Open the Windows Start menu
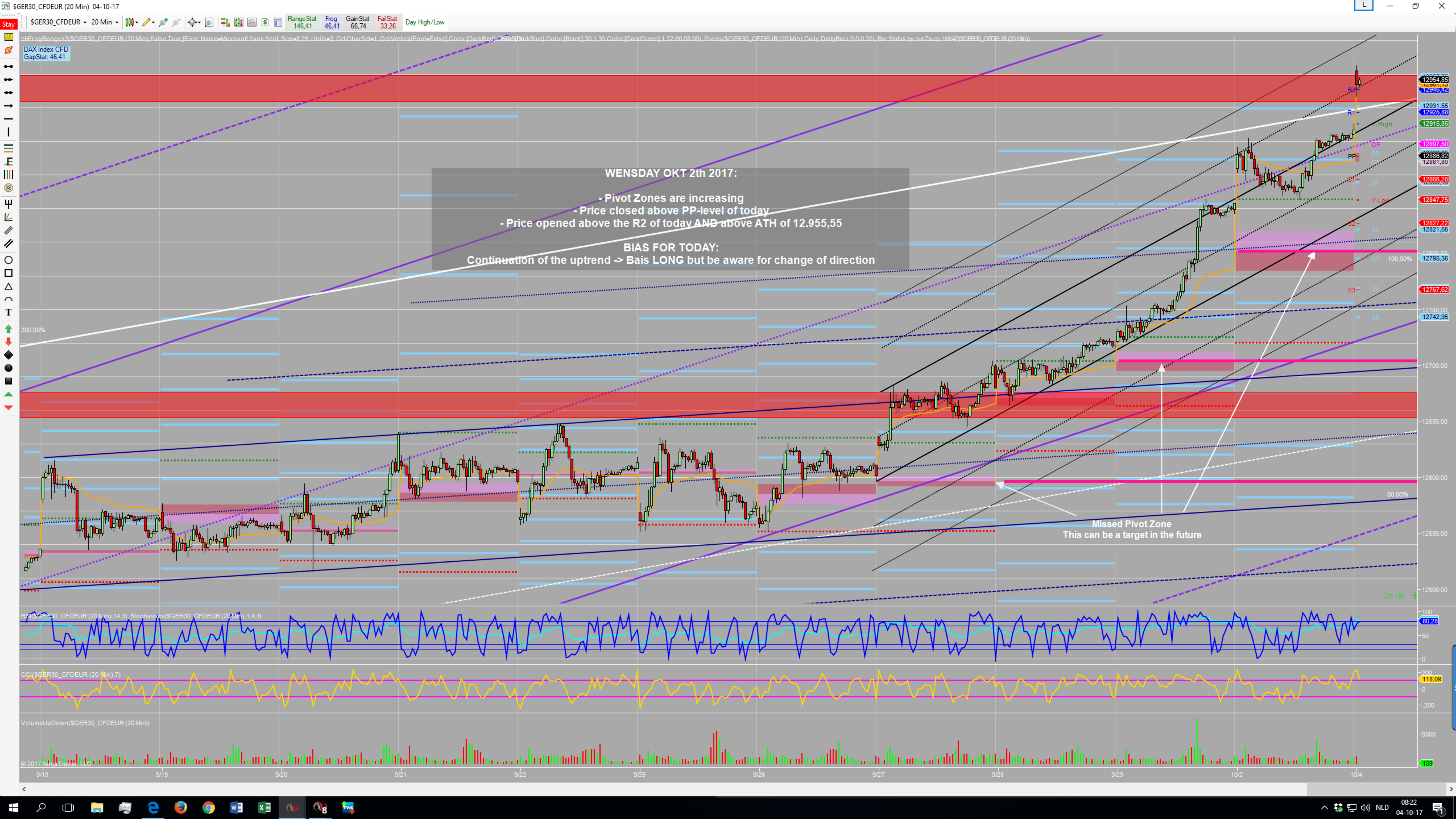 [14, 808]
